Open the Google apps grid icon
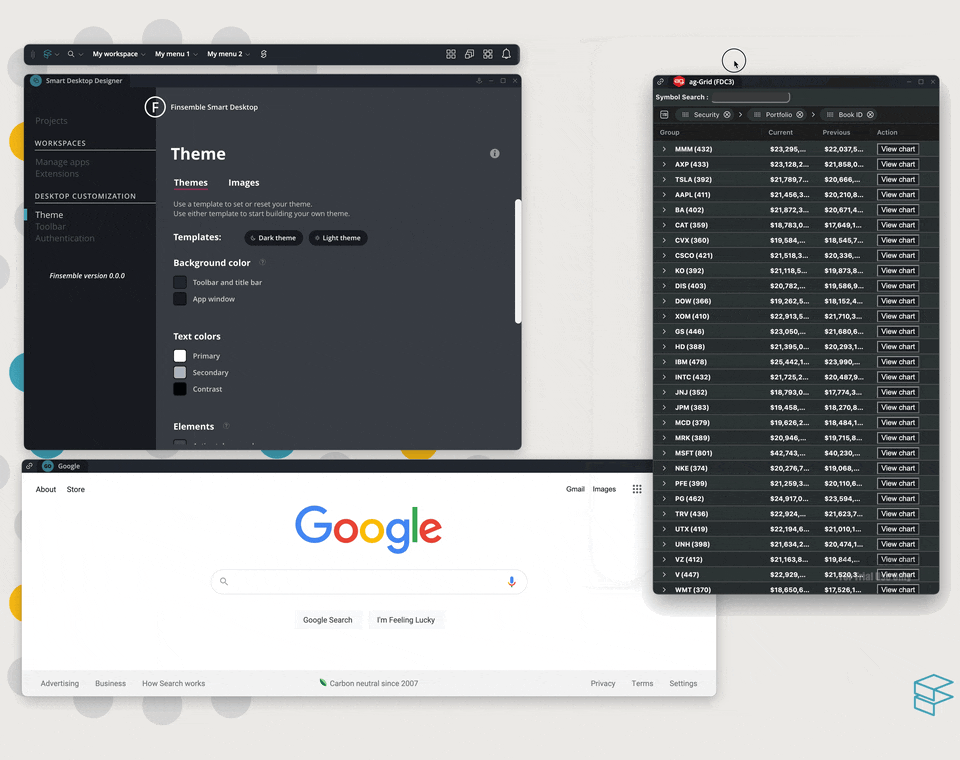Viewport: 960px width, 760px height. pos(637,489)
